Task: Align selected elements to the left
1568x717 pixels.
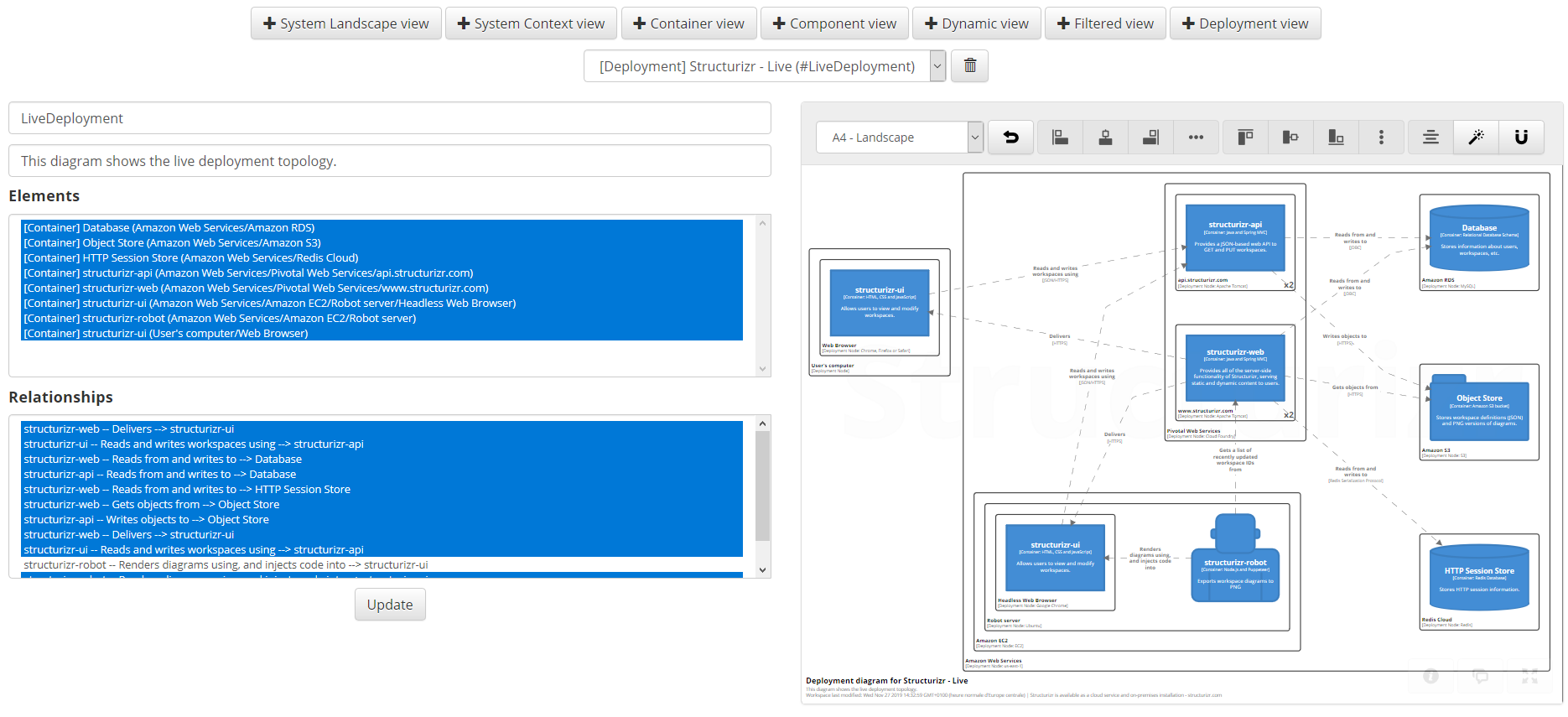Action: 1060,138
